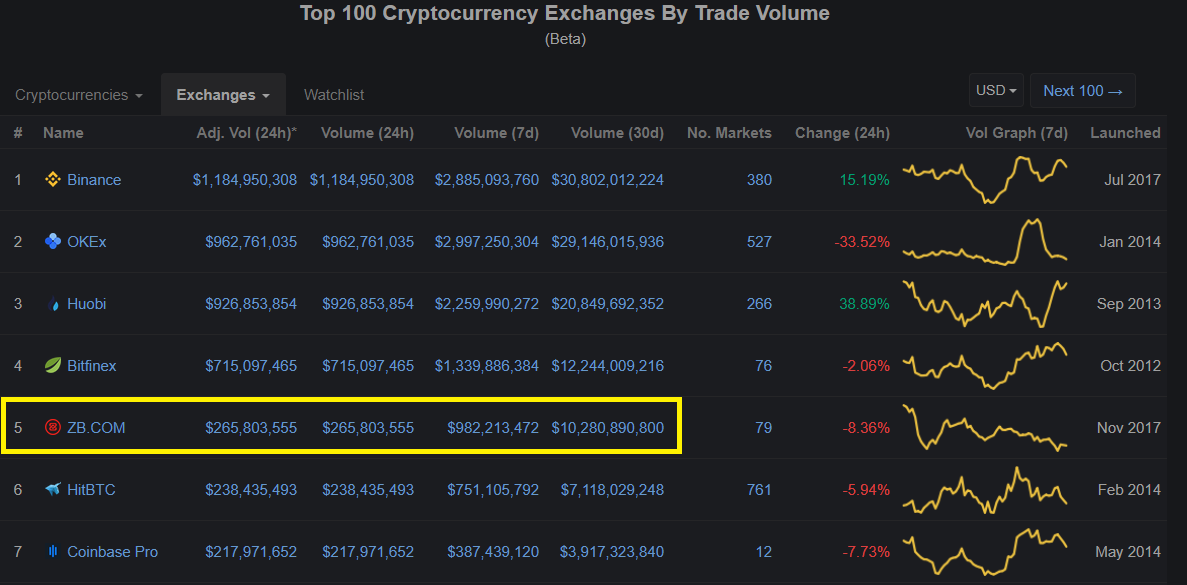Click OKEx 24h change -33.52%
The width and height of the screenshot is (1187, 585).
click(x=862, y=242)
